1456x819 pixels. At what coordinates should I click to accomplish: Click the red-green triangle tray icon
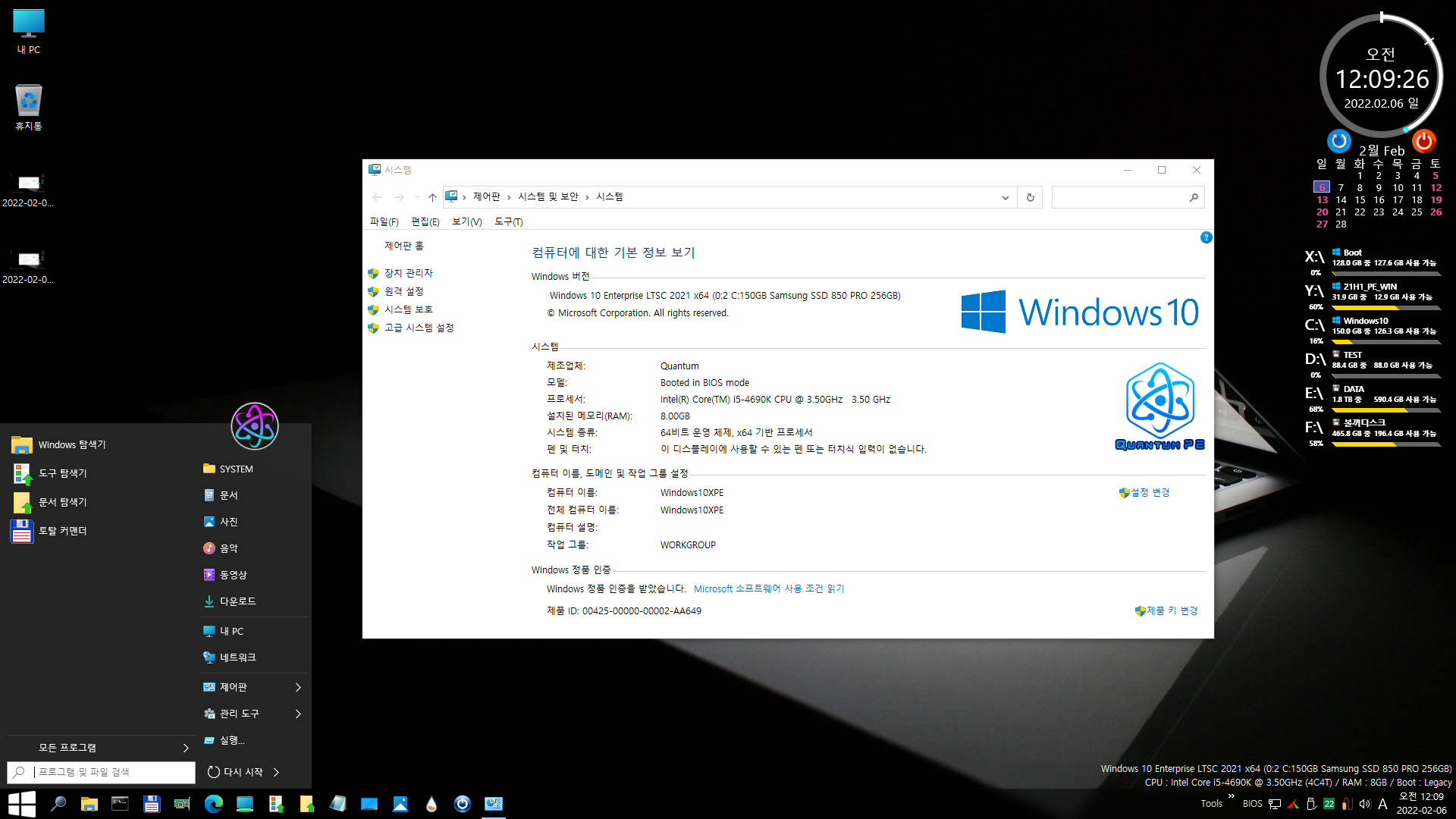coord(1293,804)
